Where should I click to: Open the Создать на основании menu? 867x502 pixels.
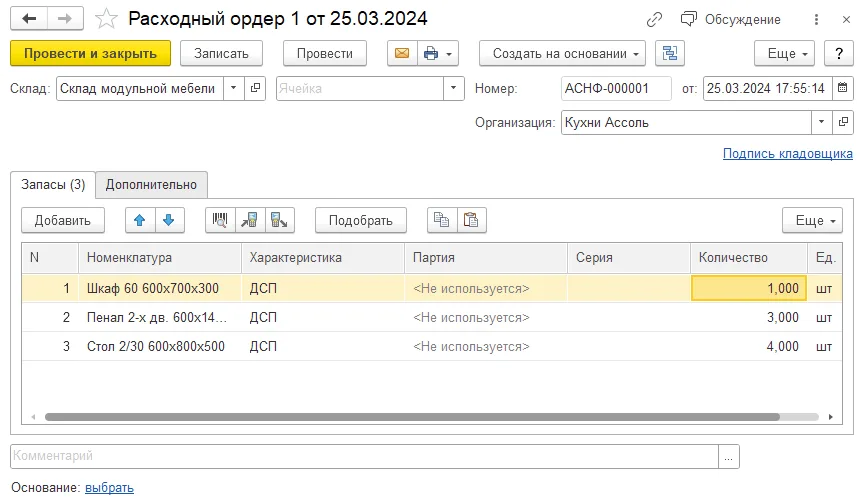coord(562,54)
